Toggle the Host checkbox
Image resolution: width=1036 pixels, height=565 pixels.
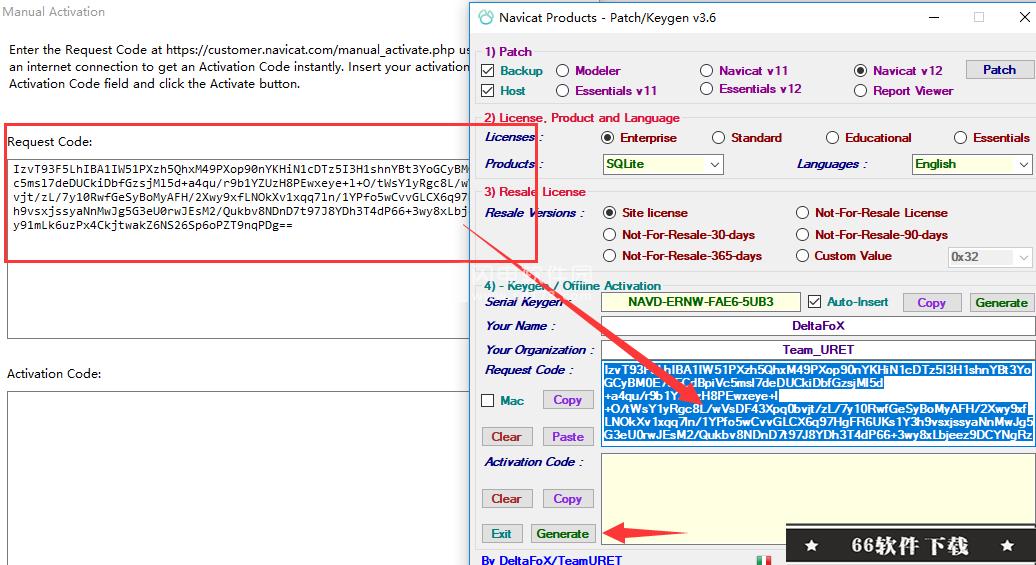pyautogui.click(x=488, y=91)
